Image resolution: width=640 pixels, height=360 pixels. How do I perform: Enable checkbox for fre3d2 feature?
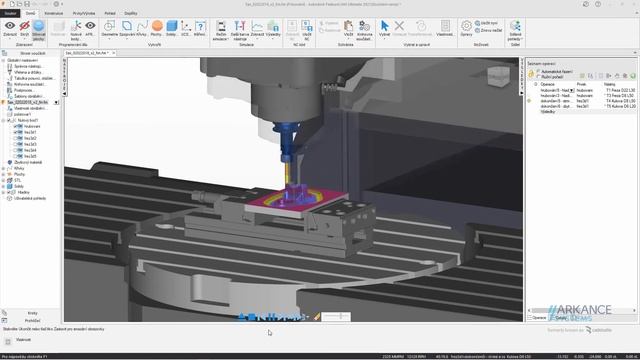coord(15,138)
